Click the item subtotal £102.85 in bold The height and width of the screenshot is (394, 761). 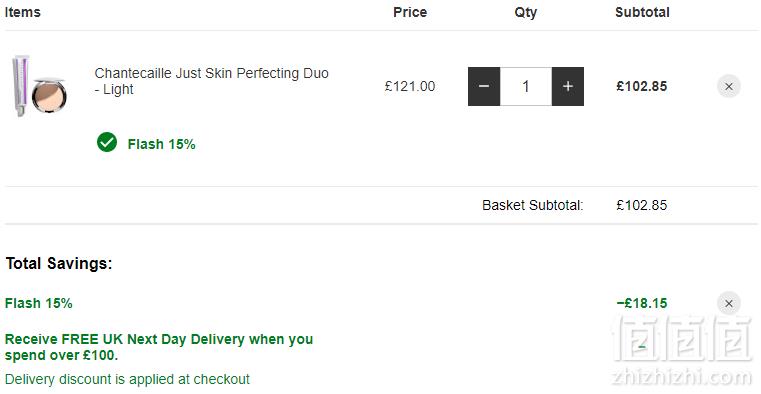(x=642, y=86)
